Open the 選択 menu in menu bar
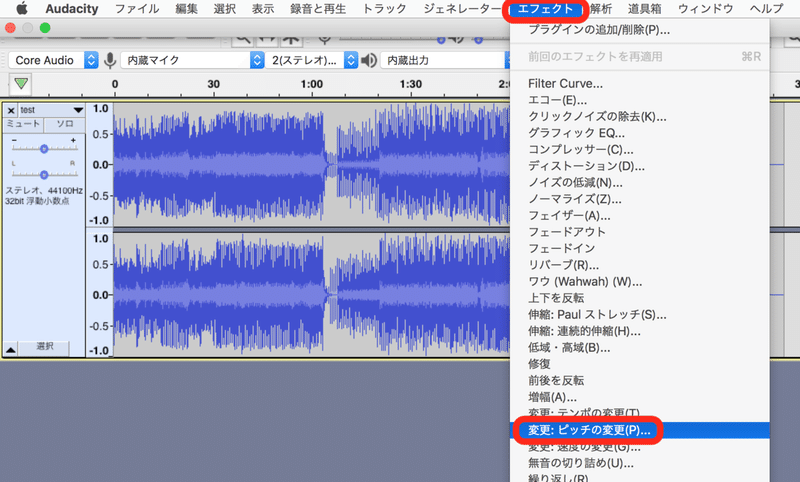The width and height of the screenshot is (800, 482). (x=224, y=9)
